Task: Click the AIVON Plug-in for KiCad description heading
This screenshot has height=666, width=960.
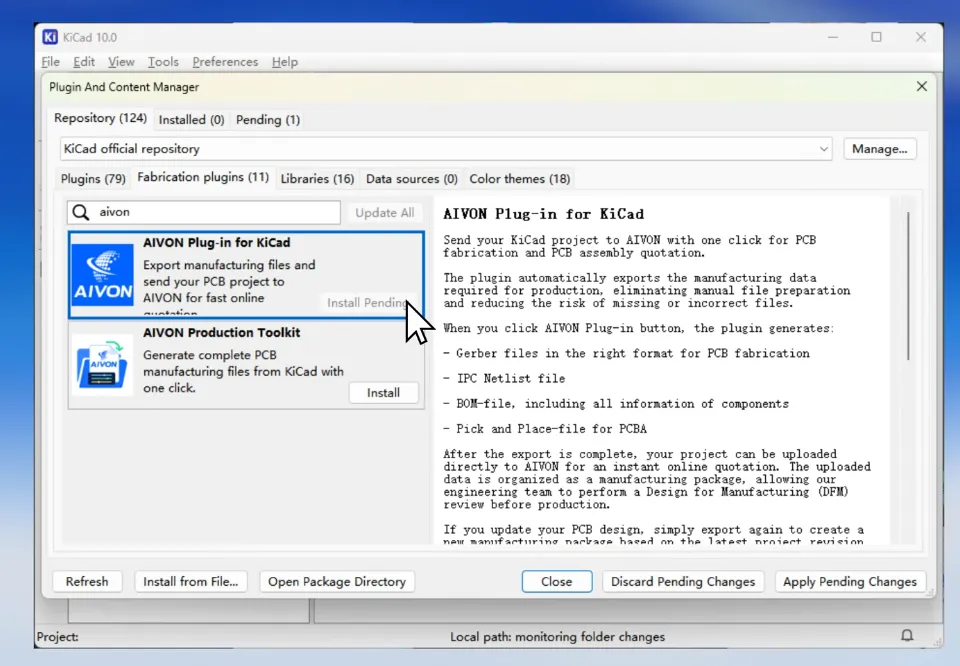Action: [x=543, y=214]
